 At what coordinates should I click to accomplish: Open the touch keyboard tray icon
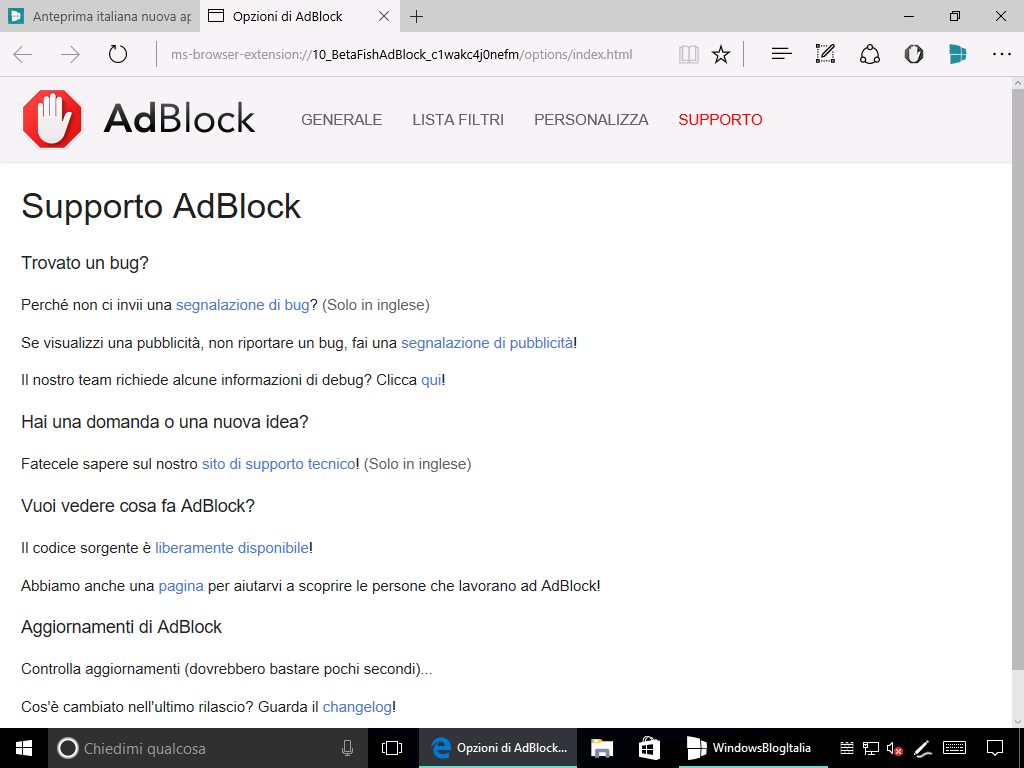click(955, 748)
